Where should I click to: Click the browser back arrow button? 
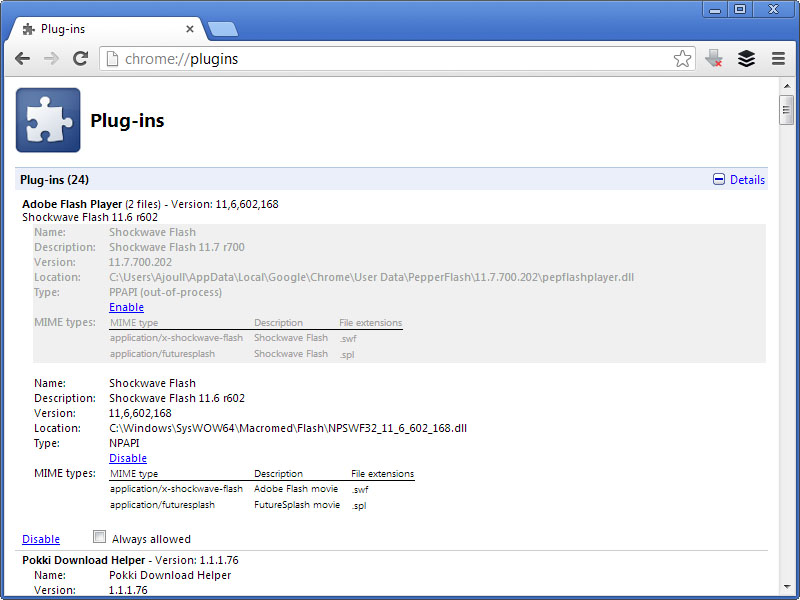tap(22, 59)
